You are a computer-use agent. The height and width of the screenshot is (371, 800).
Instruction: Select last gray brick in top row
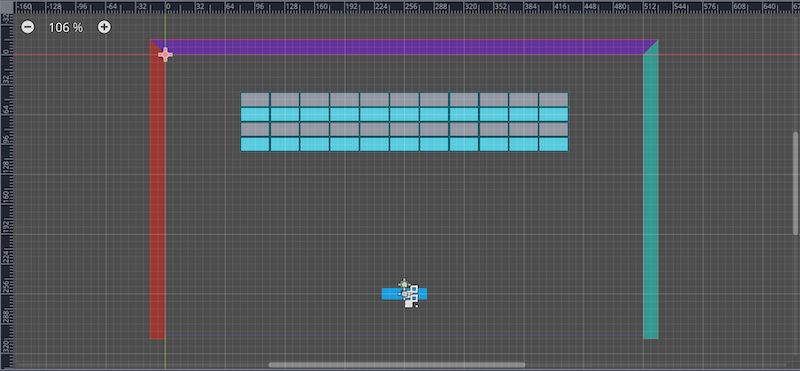coord(554,100)
